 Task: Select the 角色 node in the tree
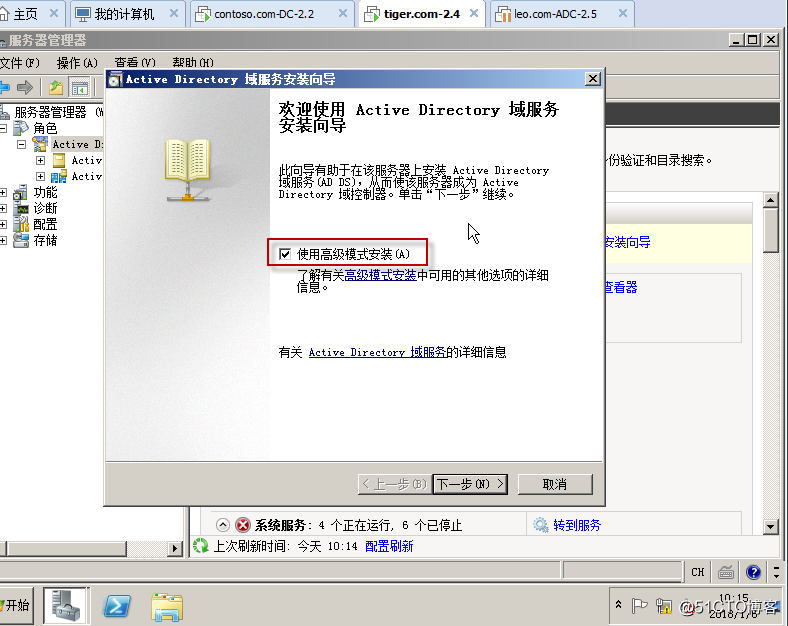click(x=45, y=128)
